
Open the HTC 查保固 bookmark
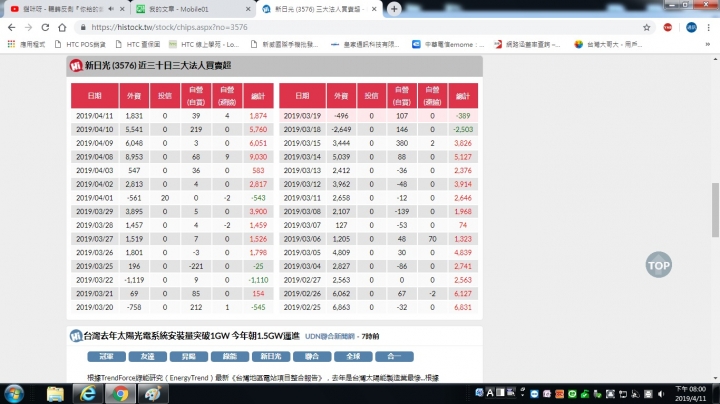[137, 45]
